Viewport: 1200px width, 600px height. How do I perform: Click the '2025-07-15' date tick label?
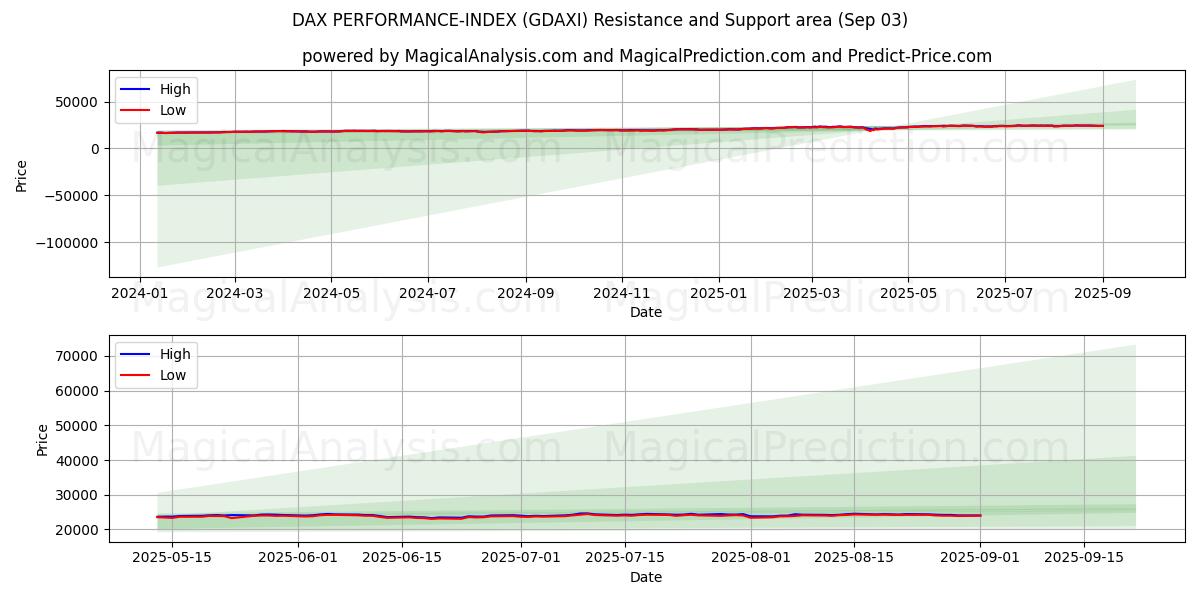point(625,559)
